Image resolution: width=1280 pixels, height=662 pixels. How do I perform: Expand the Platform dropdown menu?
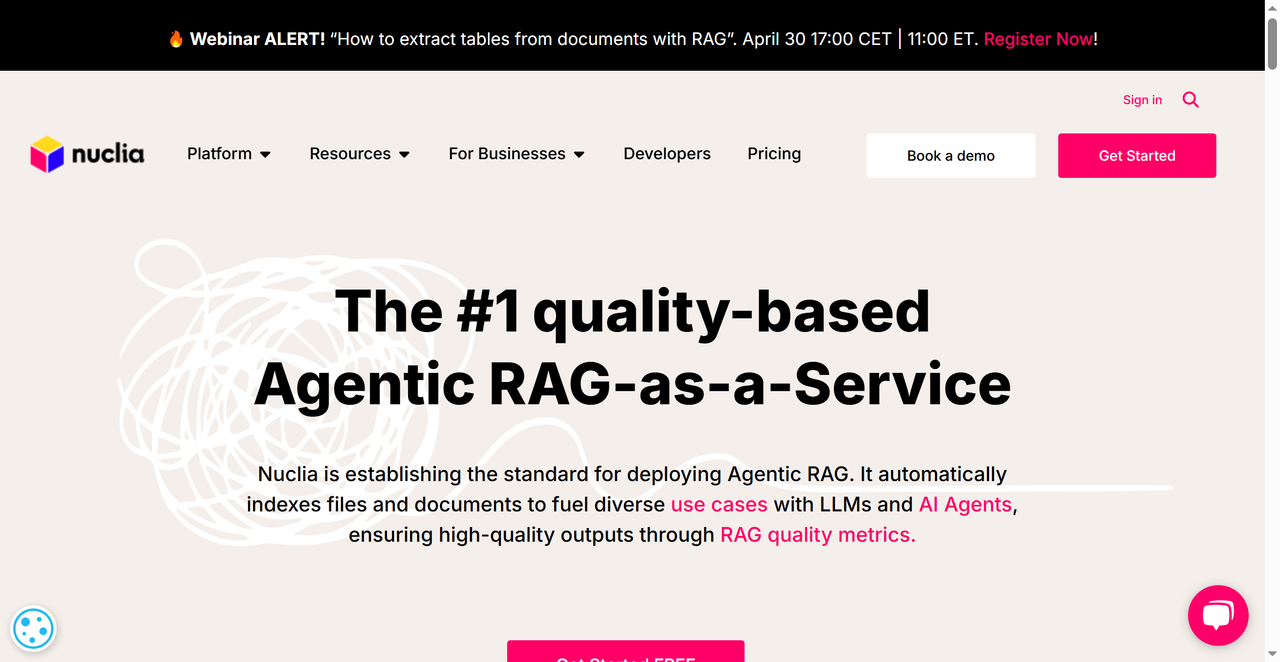tap(229, 154)
